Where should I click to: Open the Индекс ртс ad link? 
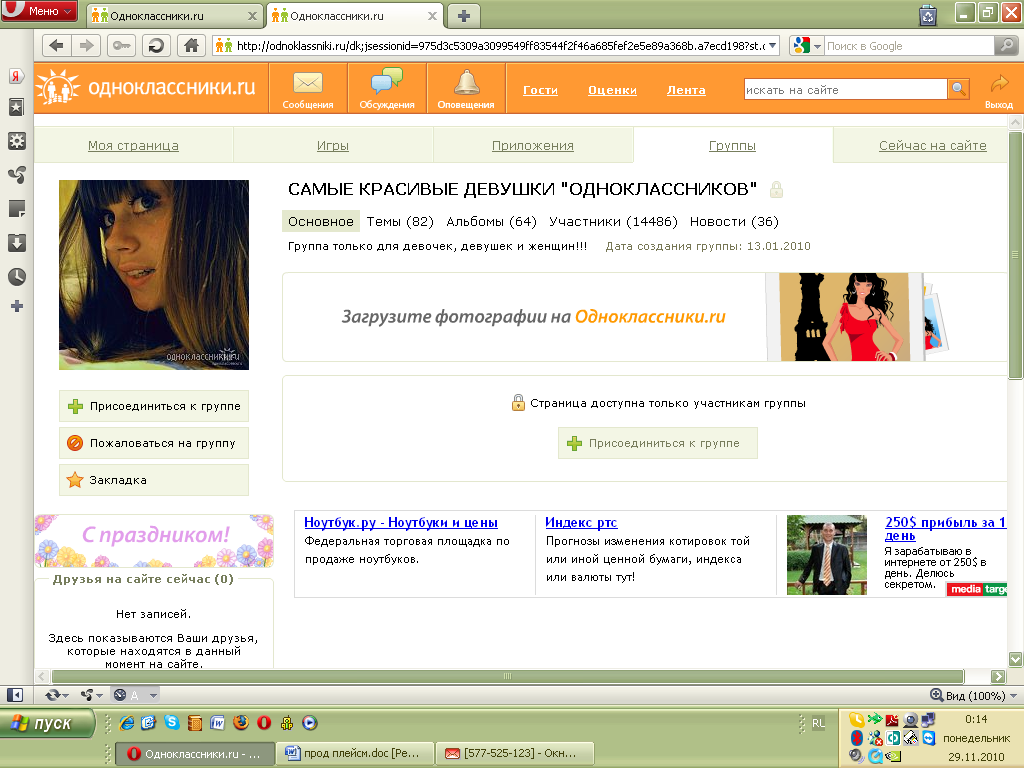click(x=581, y=522)
